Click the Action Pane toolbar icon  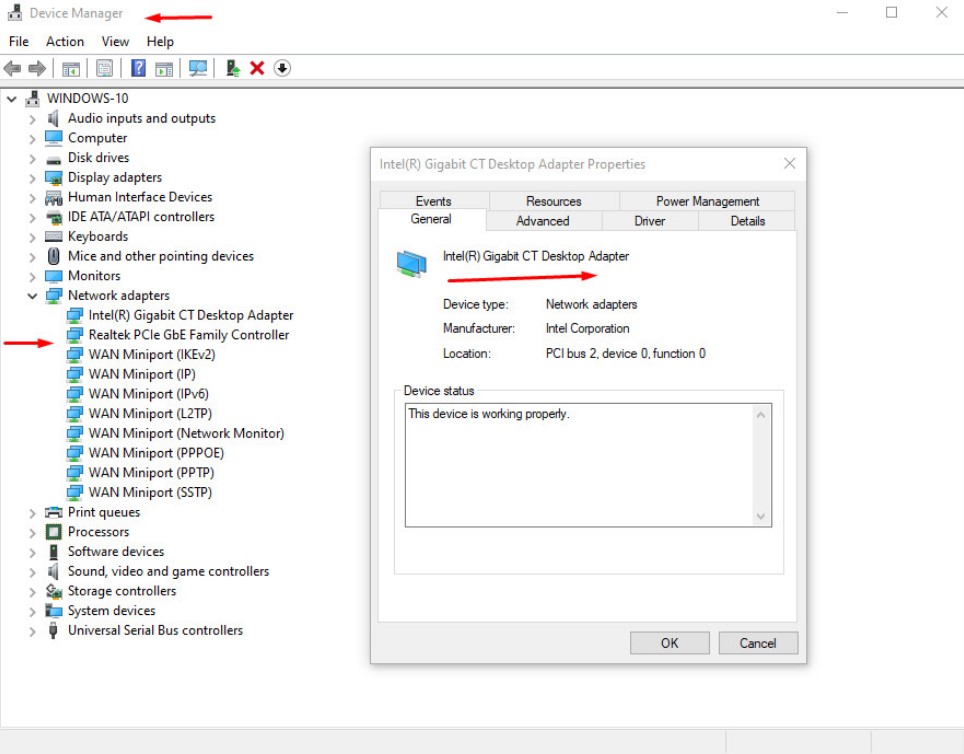[164, 68]
